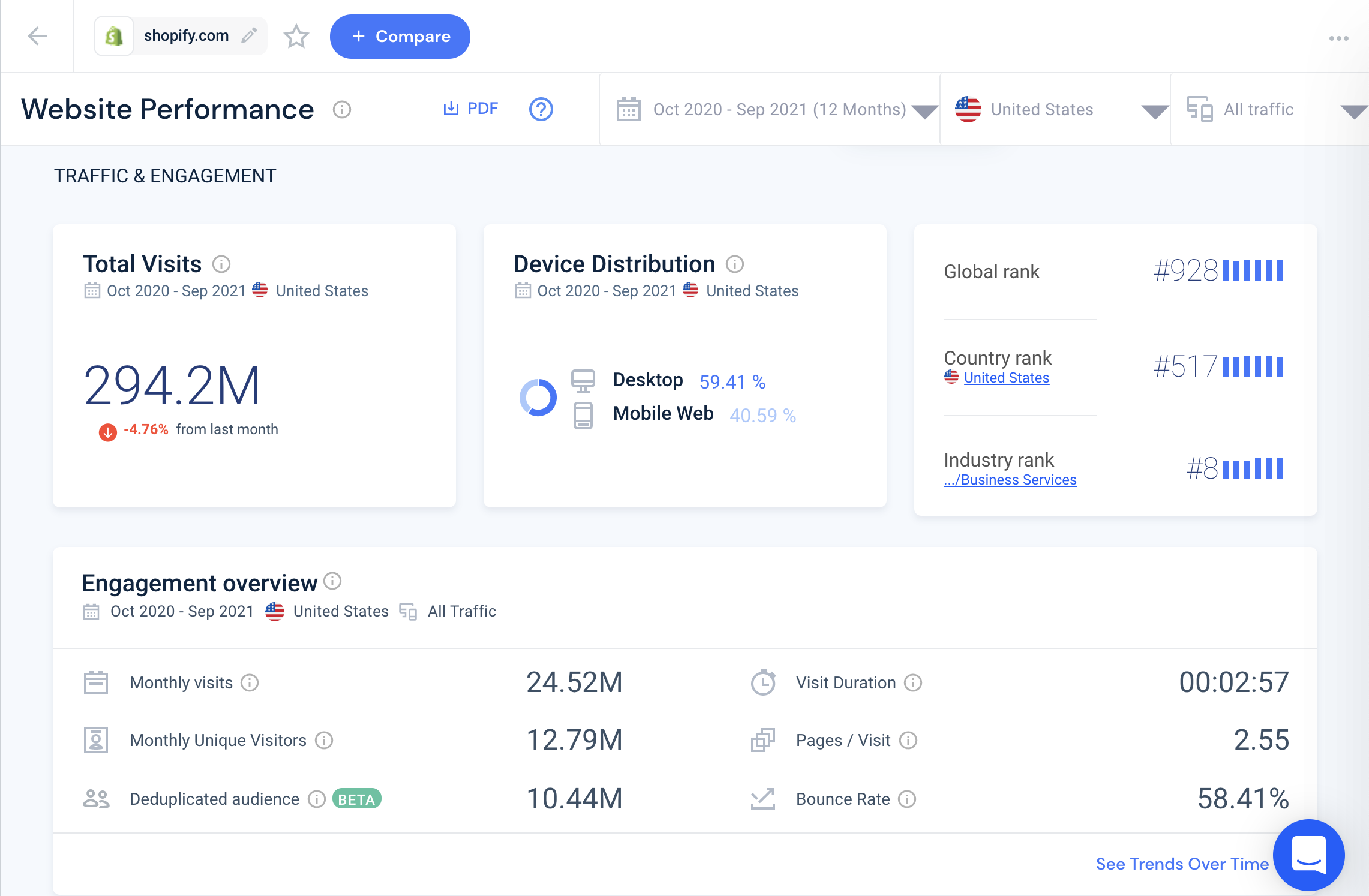
Task: Click the Compare button
Action: click(400, 37)
